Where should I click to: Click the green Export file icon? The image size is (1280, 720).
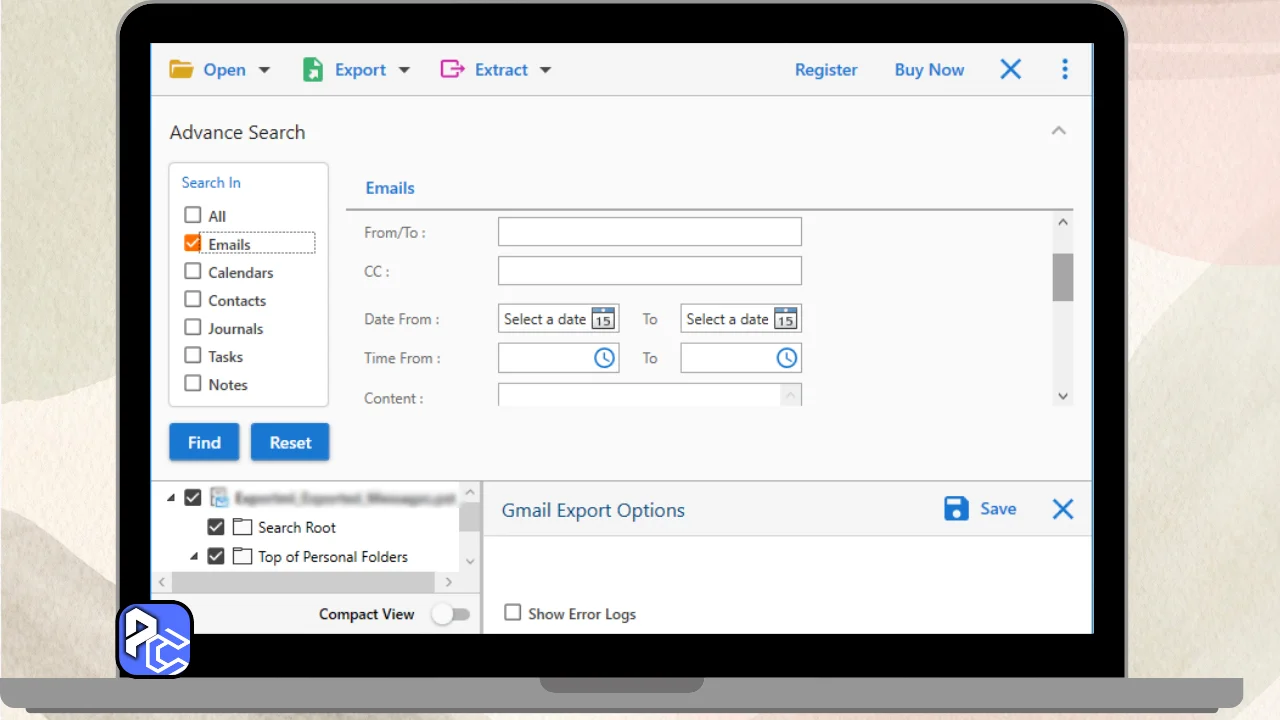[x=313, y=69]
